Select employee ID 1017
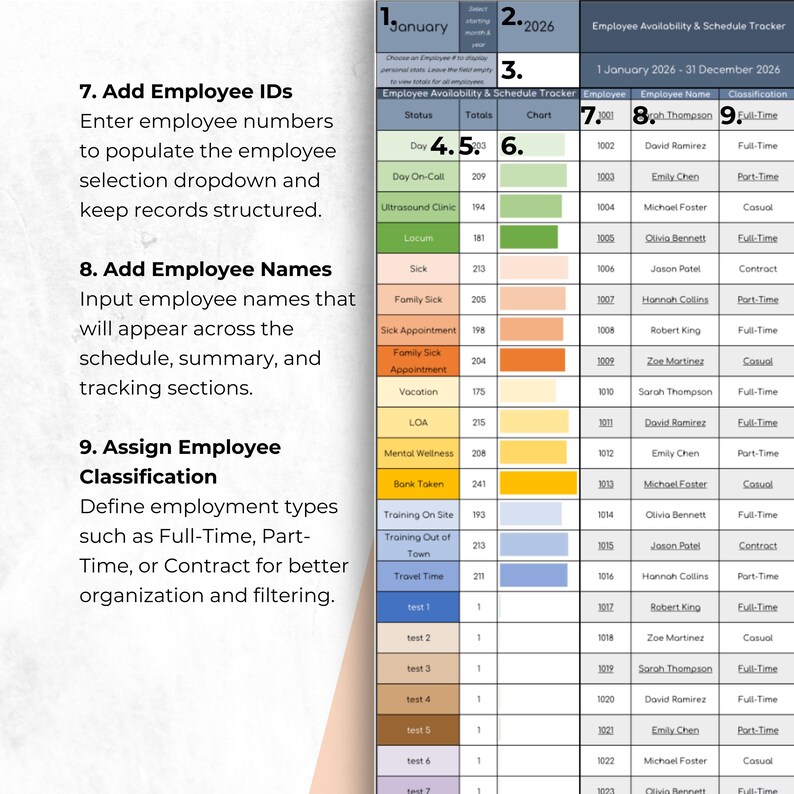This screenshot has height=794, width=794. (605, 607)
